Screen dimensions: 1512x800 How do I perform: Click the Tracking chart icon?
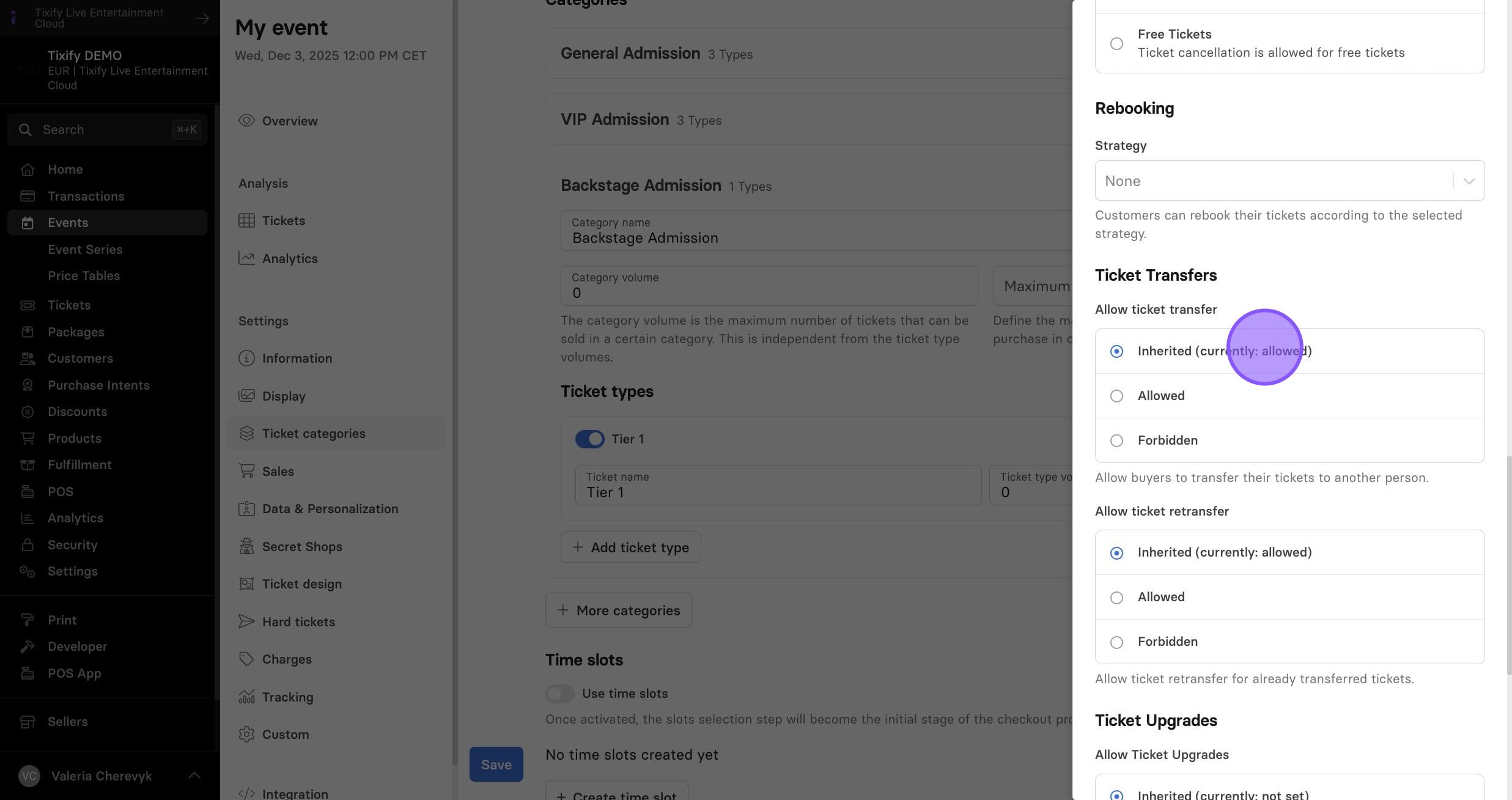pos(246,697)
